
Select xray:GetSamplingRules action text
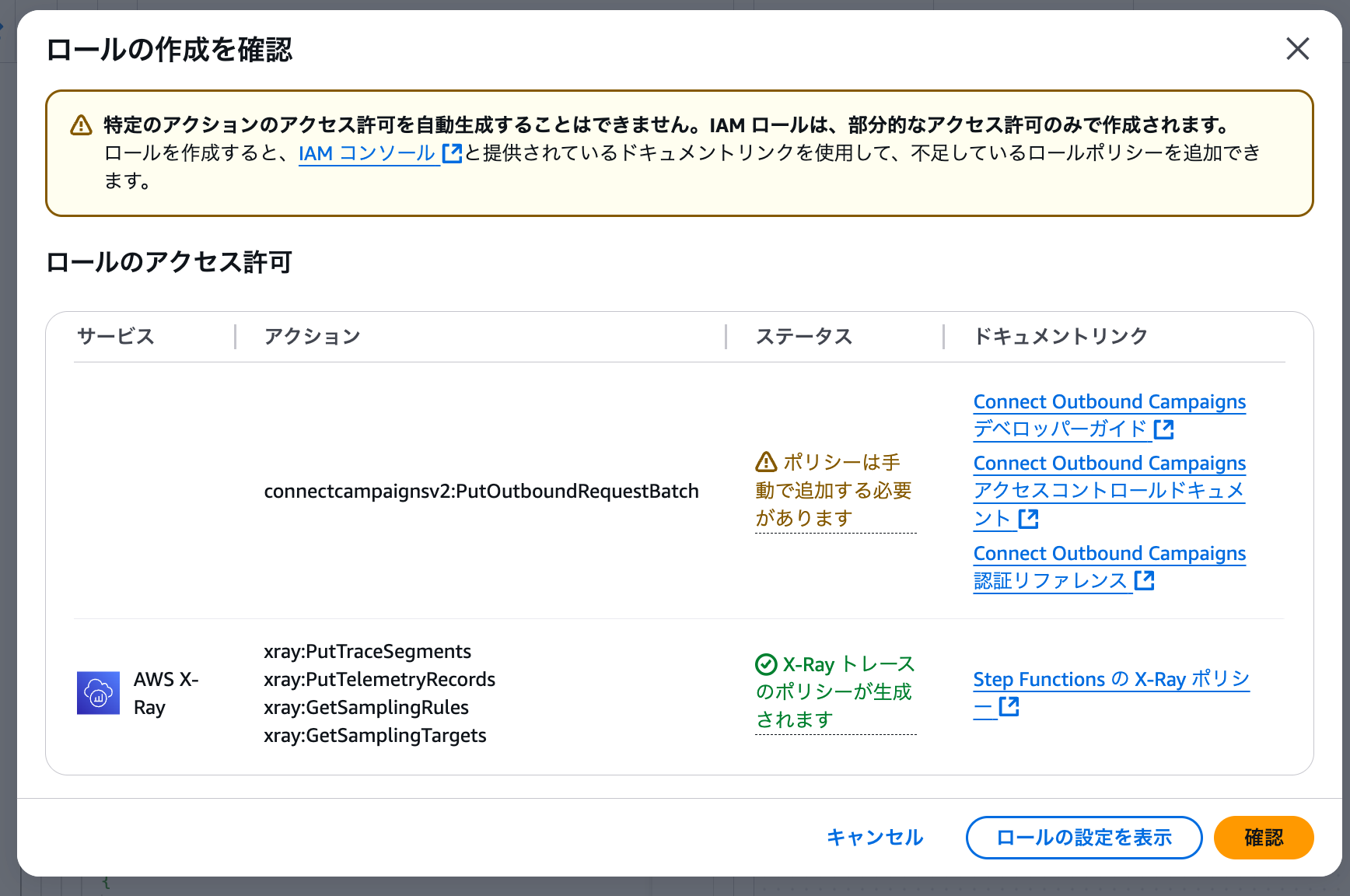(x=366, y=708)
